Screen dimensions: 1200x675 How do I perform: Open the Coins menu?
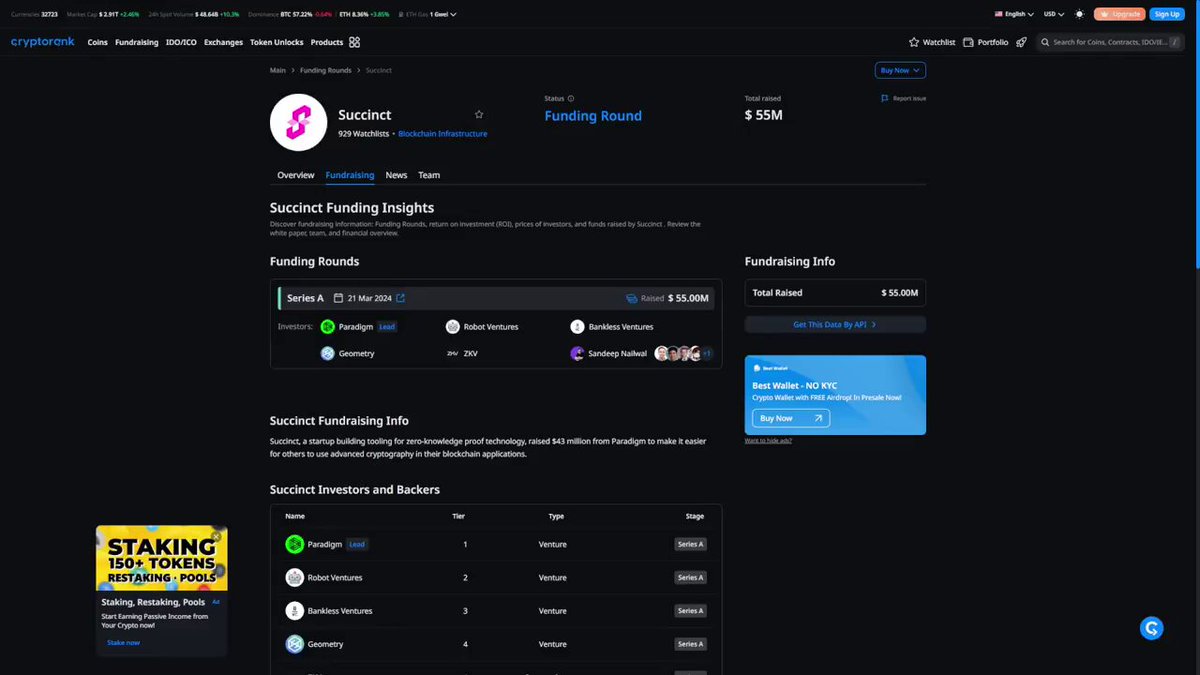(x=97, y=42)
